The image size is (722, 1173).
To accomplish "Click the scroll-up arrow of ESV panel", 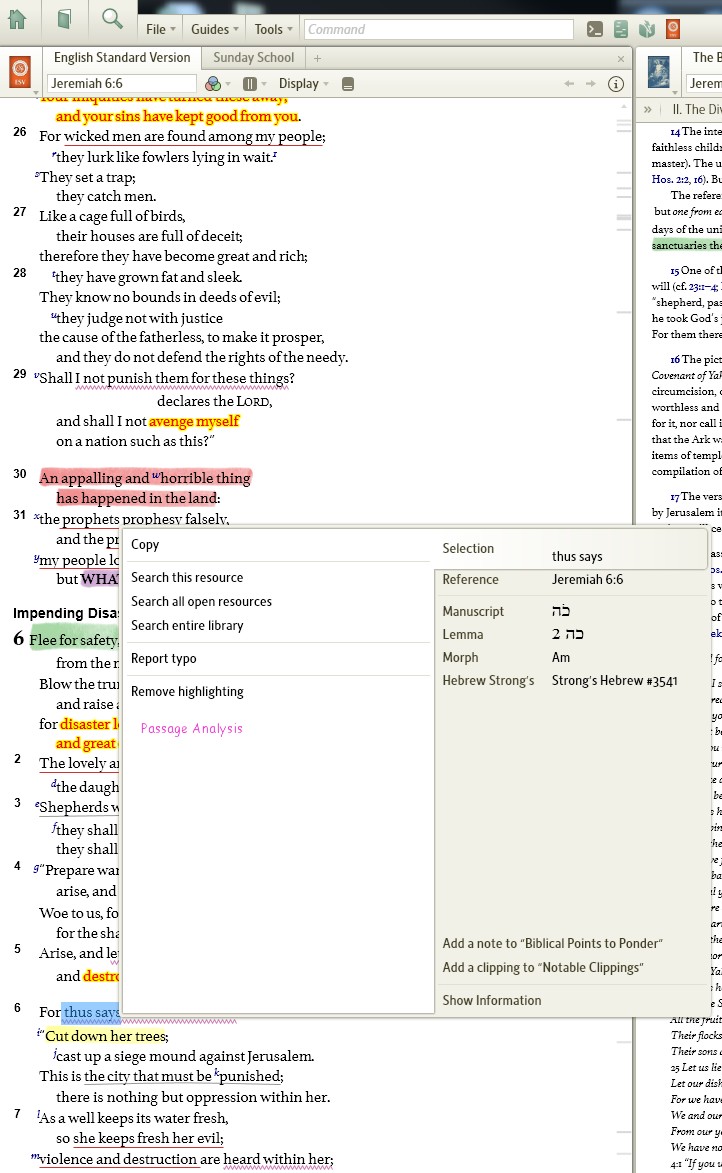I will point(624,106).
